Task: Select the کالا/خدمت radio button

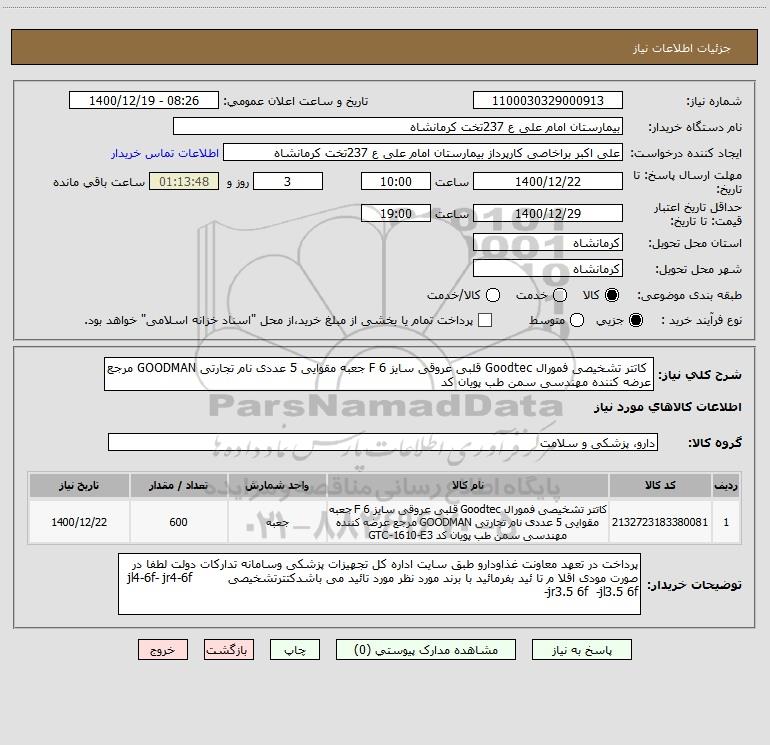Action: pyautogui.click(x=493, y=295)
